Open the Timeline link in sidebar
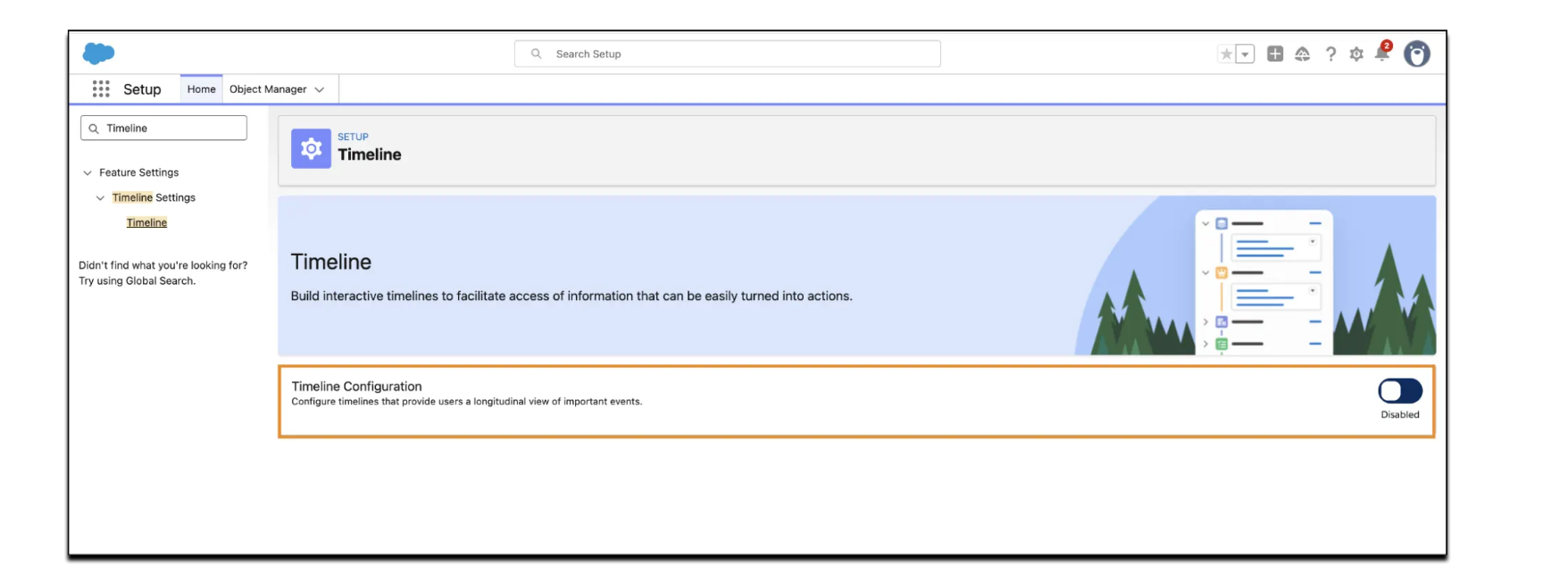 [x=146, y=222]
